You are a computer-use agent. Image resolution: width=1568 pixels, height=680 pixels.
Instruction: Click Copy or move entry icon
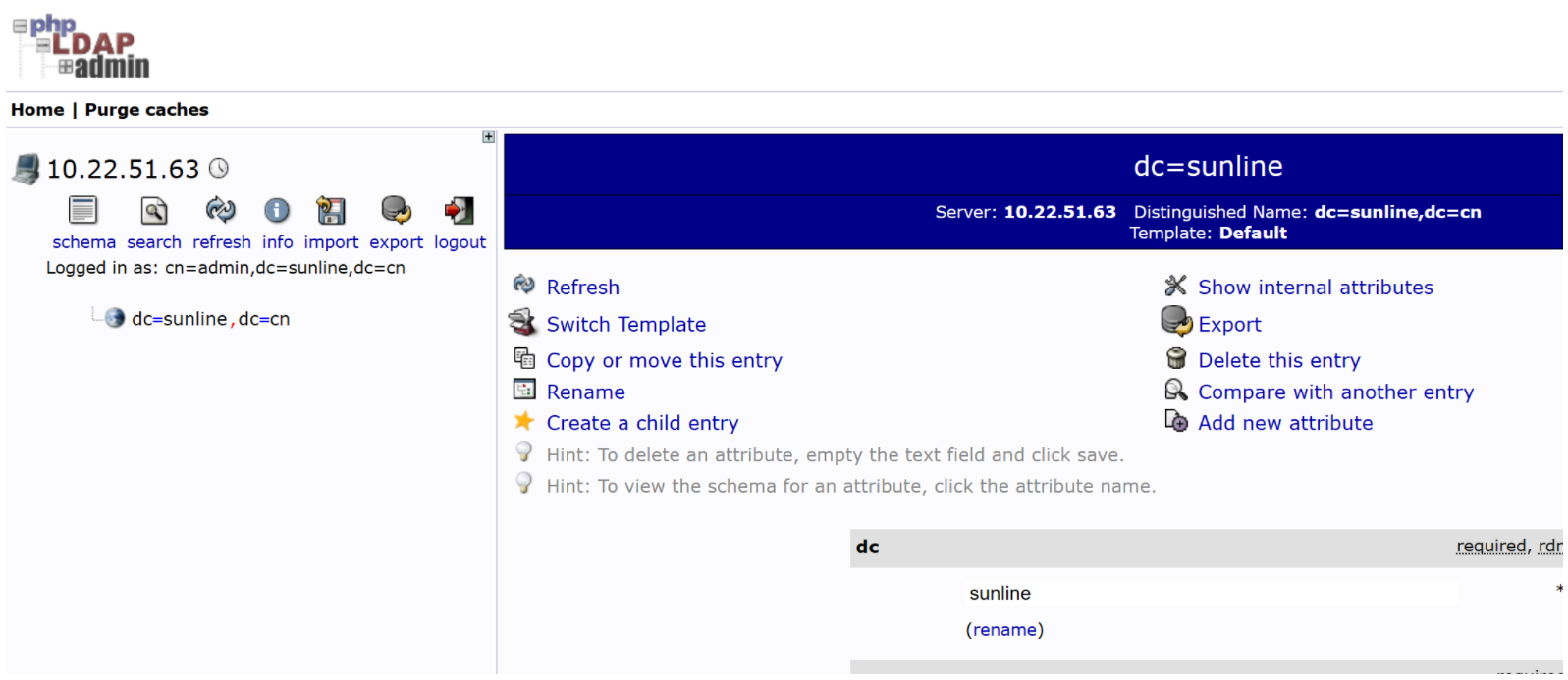tap(524, 358)
